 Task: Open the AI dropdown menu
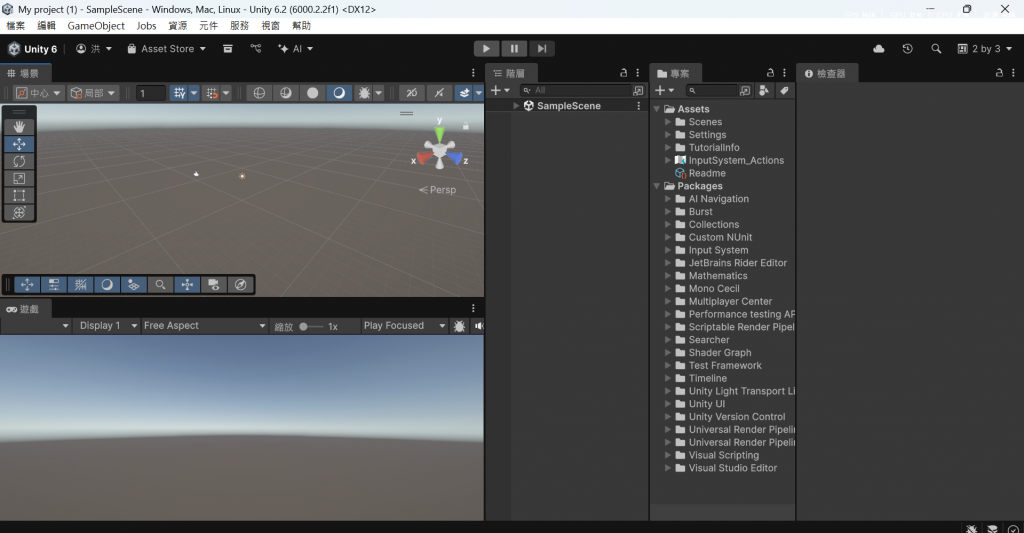point(295,49)
